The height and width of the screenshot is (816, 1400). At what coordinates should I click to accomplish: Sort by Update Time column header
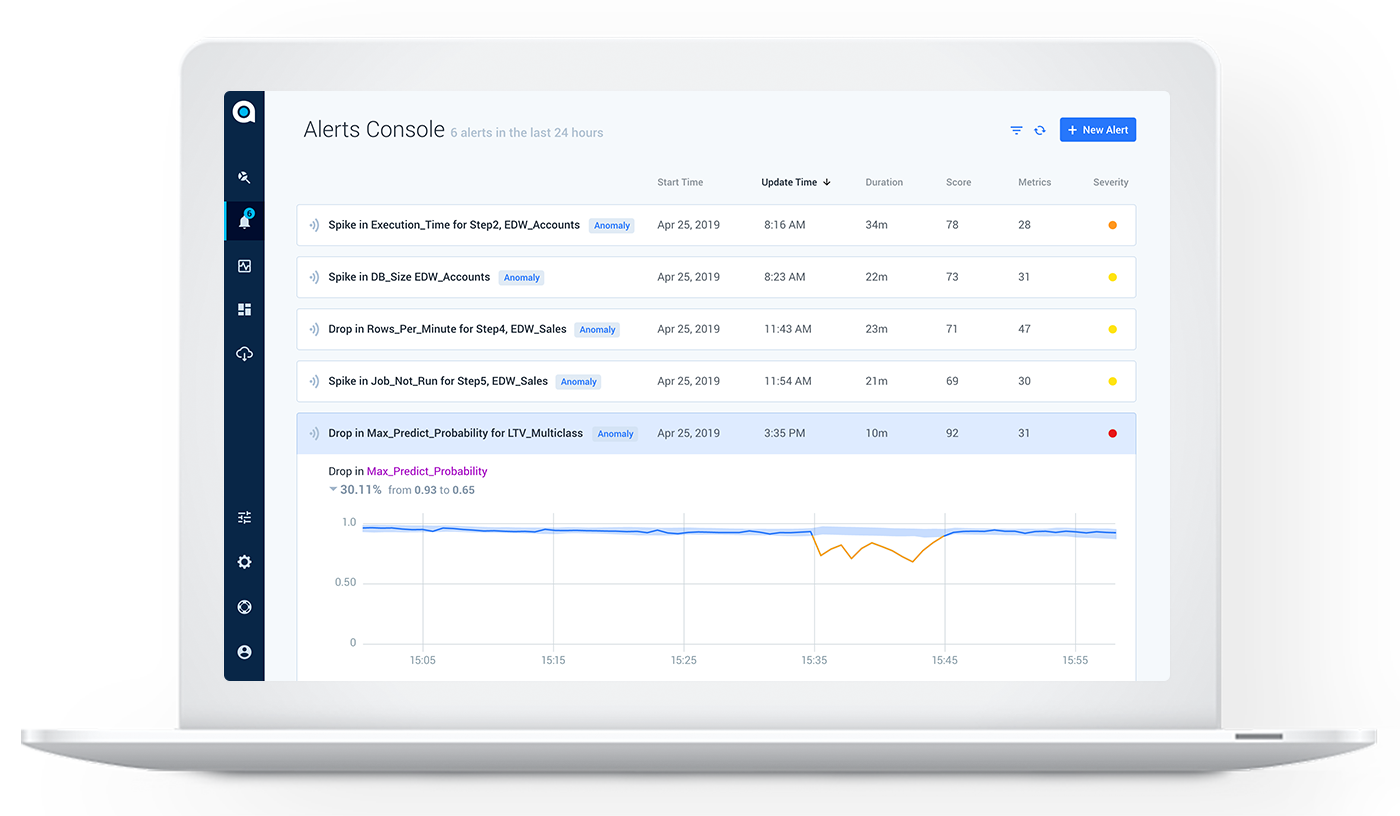click(789, 182)
